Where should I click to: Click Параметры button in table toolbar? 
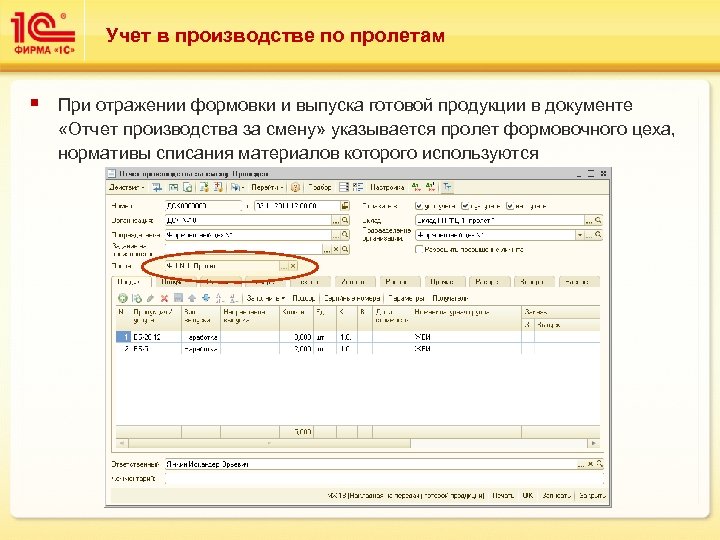[406, 298]
